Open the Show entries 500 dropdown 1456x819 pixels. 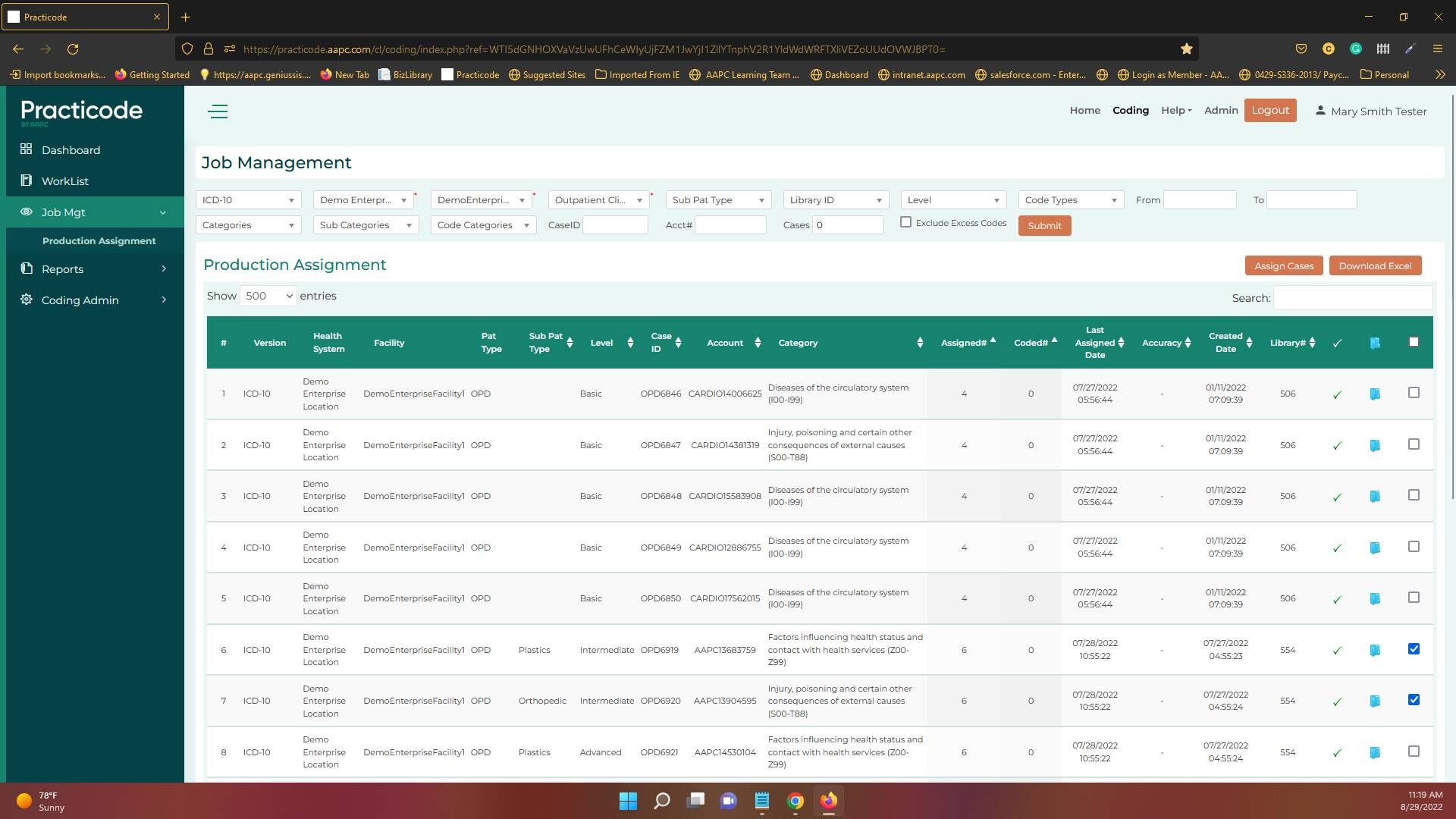(268, 296)
